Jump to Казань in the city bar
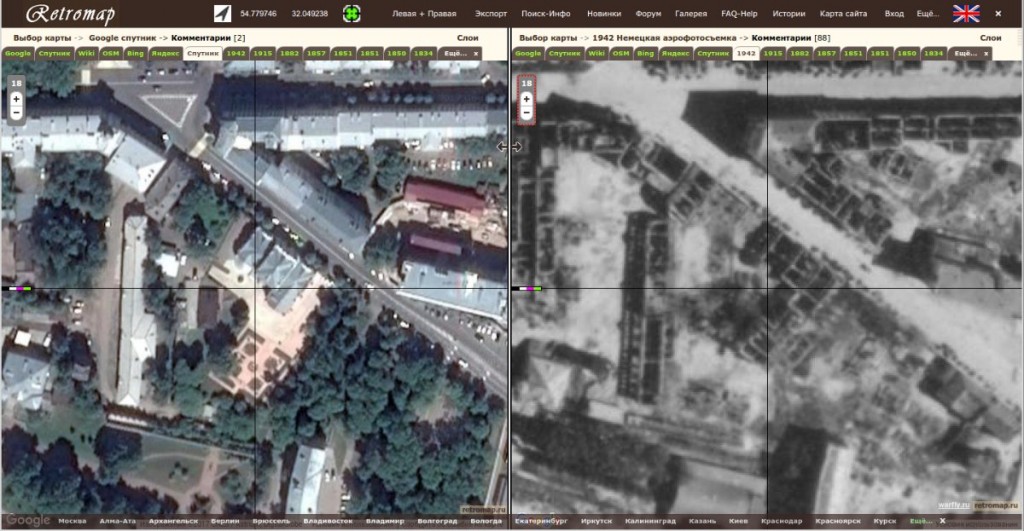 coord(702,521)
